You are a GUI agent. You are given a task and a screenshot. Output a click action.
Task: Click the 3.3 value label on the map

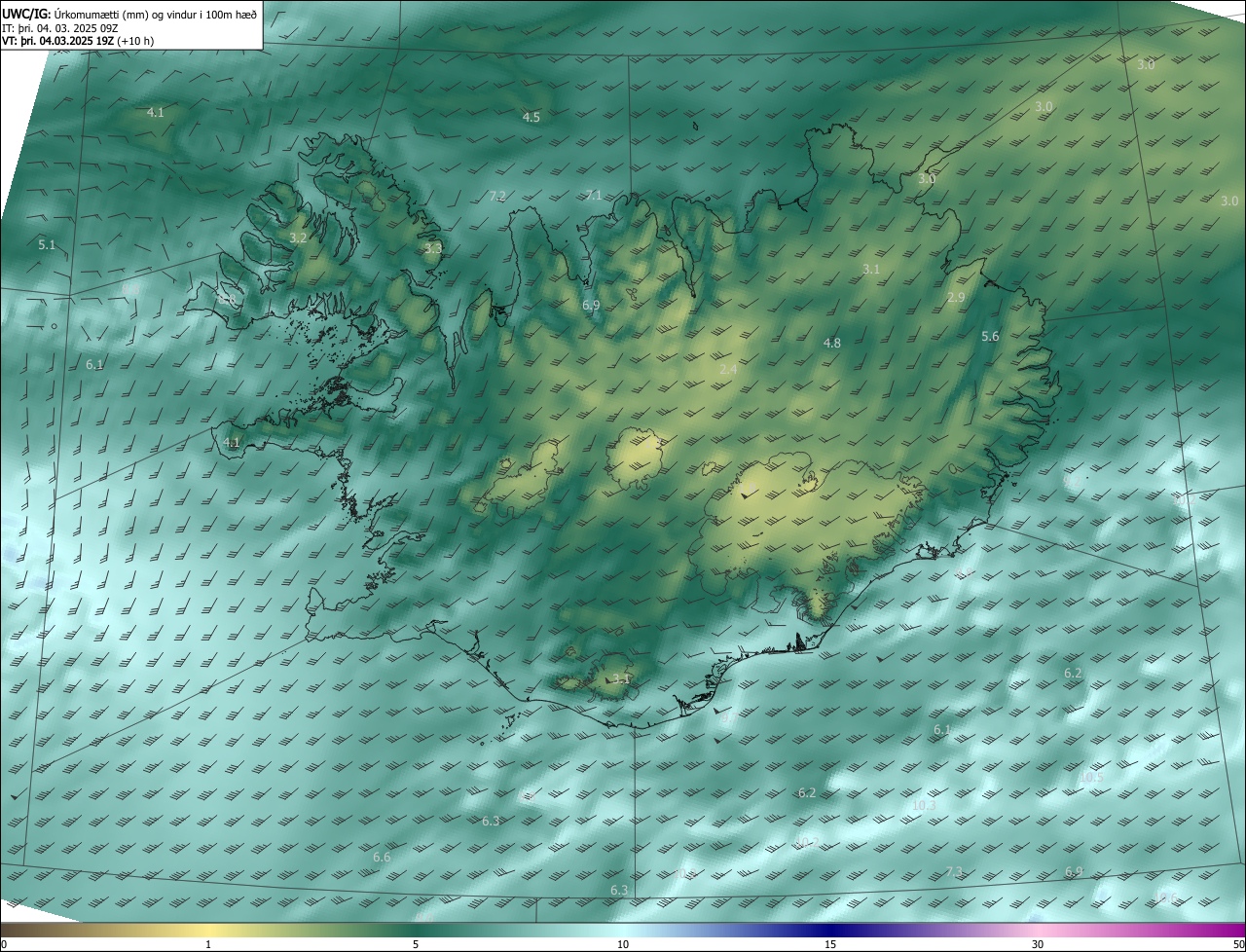click(x=433, y=249)
